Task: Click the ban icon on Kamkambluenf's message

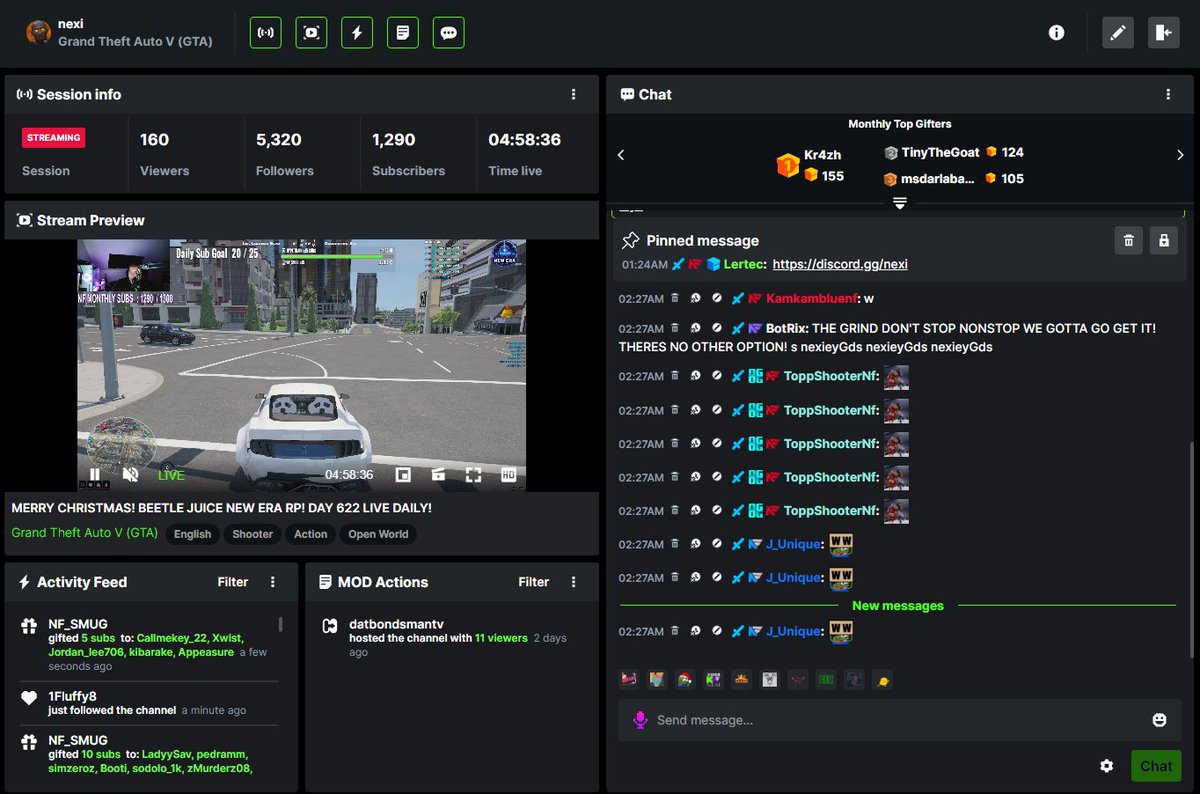Action: pos(716,298)
